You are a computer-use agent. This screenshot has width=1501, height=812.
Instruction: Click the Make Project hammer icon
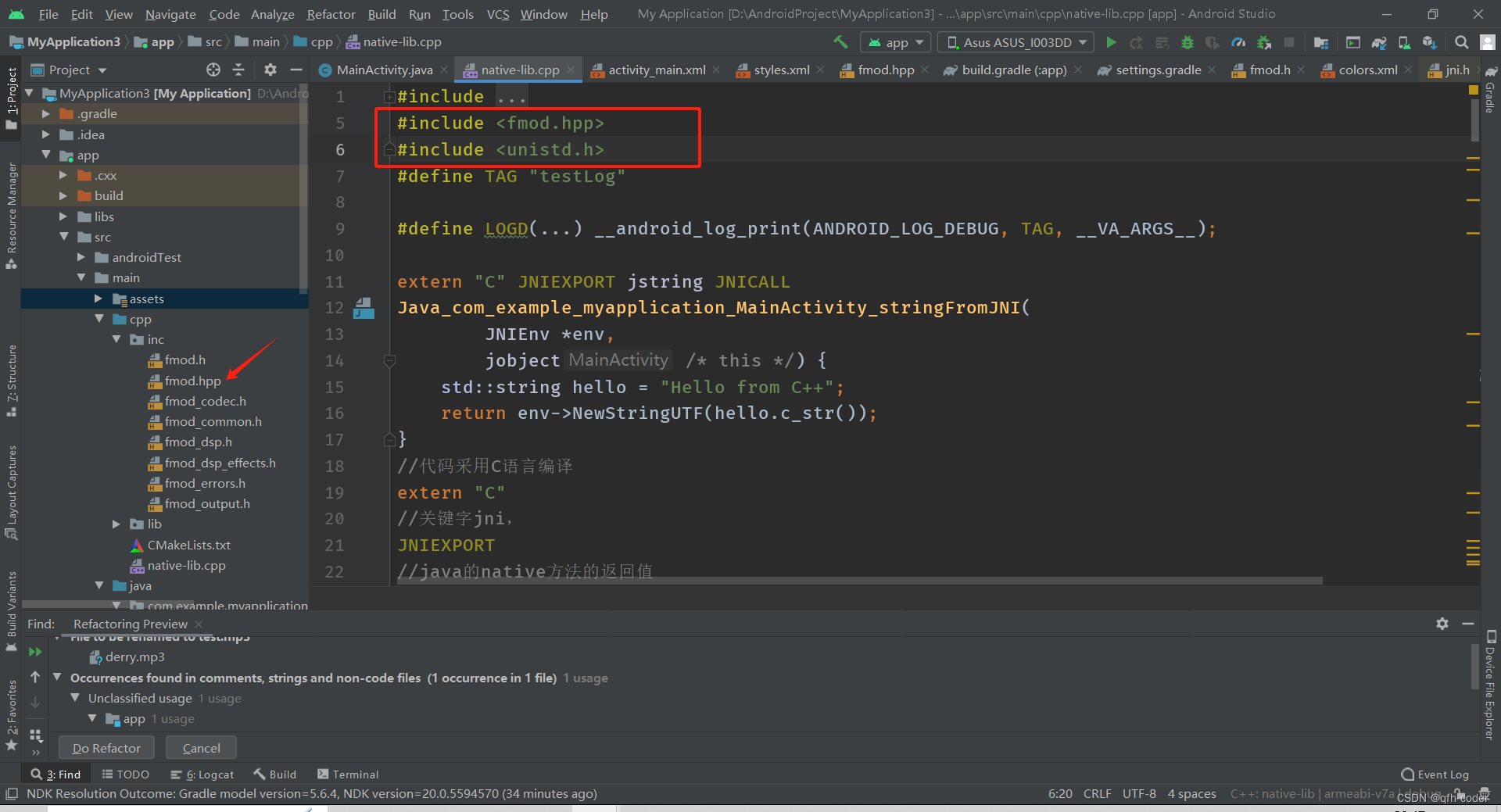tap(840, 42)
